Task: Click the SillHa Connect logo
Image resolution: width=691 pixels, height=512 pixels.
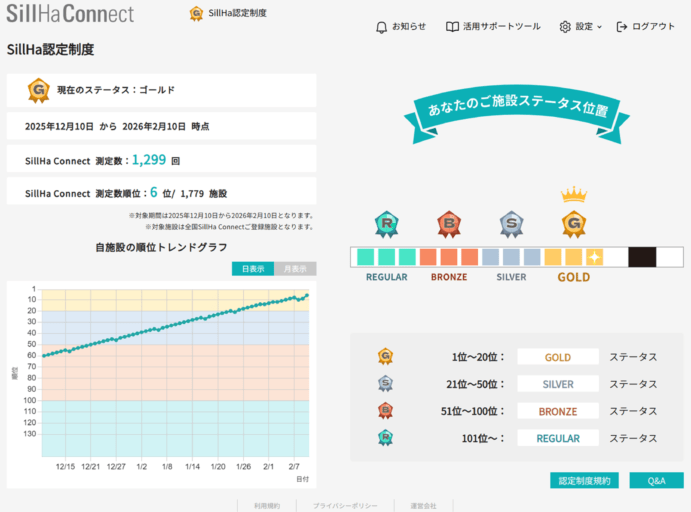Action: [x=70, y=14]
